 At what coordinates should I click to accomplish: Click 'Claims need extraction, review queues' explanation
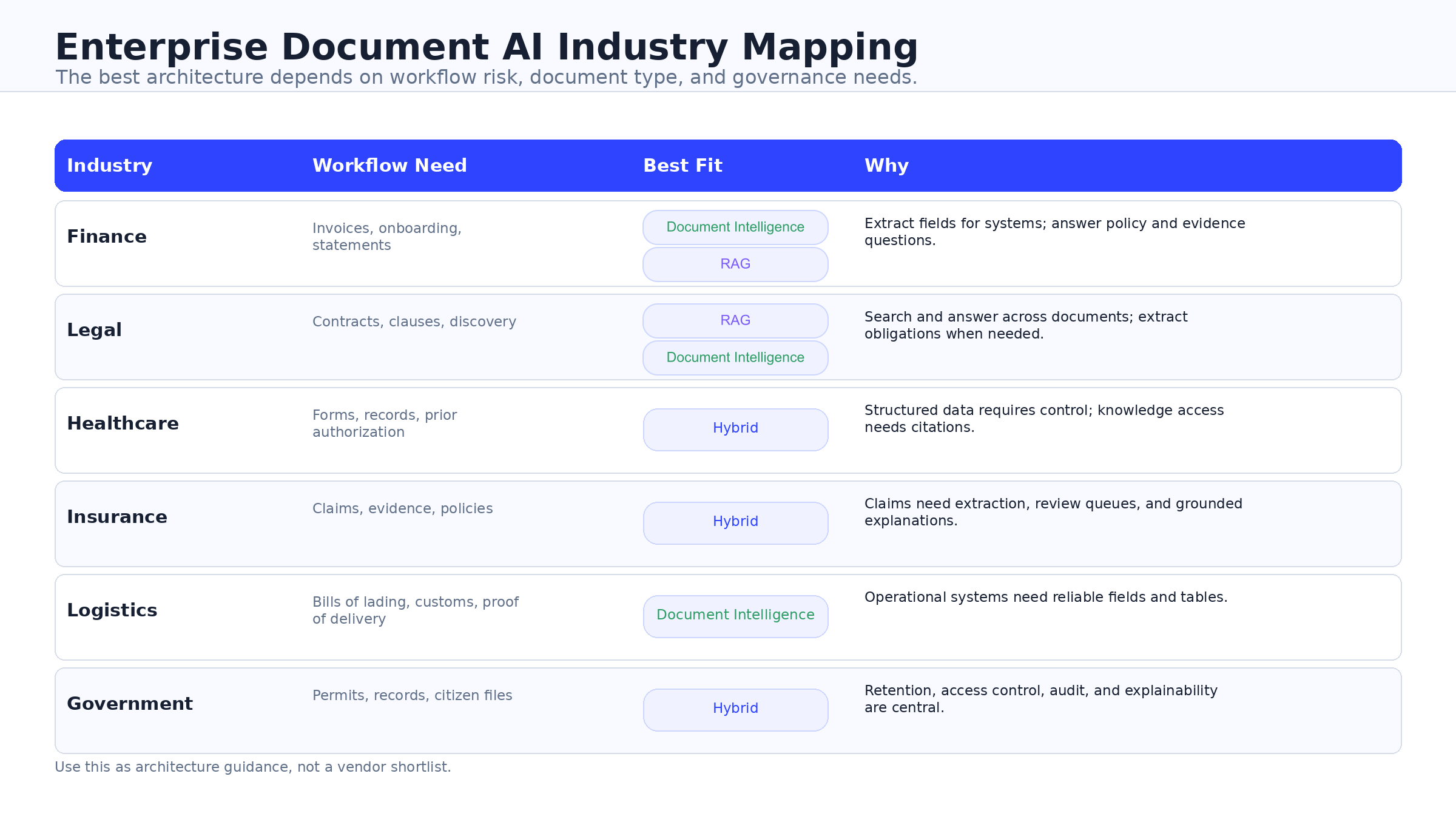[1053, 512]
